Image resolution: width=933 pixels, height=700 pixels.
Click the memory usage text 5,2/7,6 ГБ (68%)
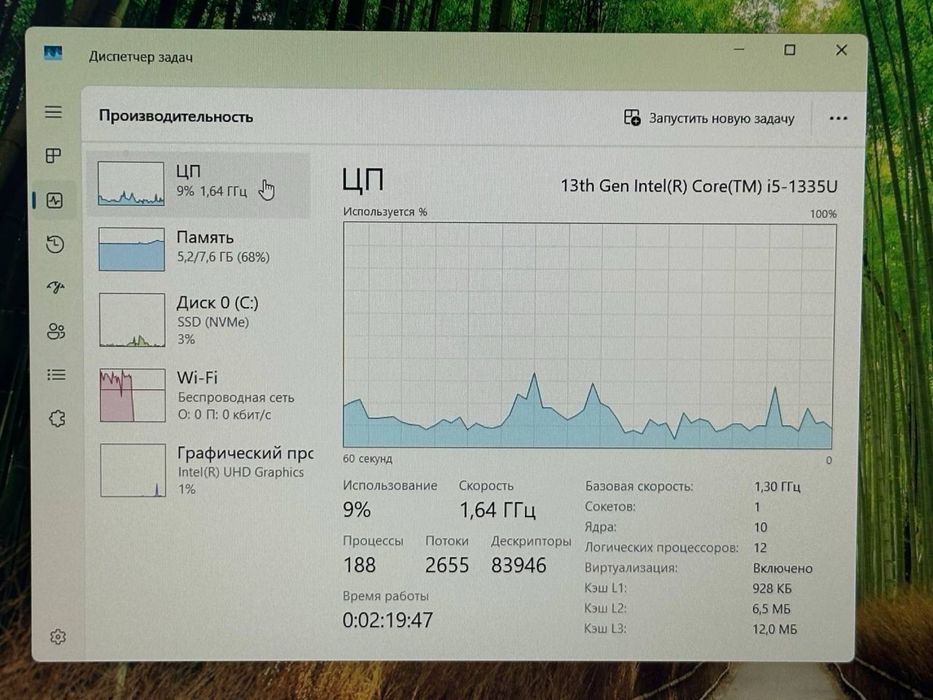click(223, 257)
